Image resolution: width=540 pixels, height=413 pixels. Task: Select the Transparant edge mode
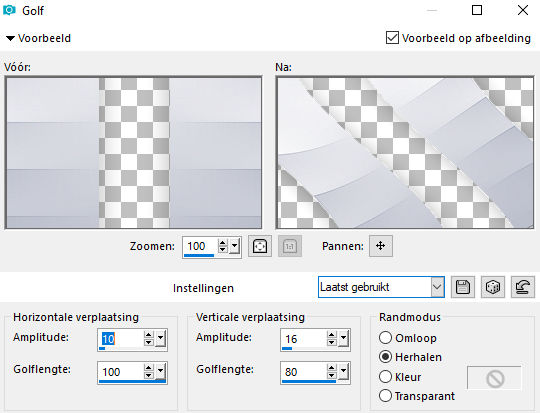point(385,396)
